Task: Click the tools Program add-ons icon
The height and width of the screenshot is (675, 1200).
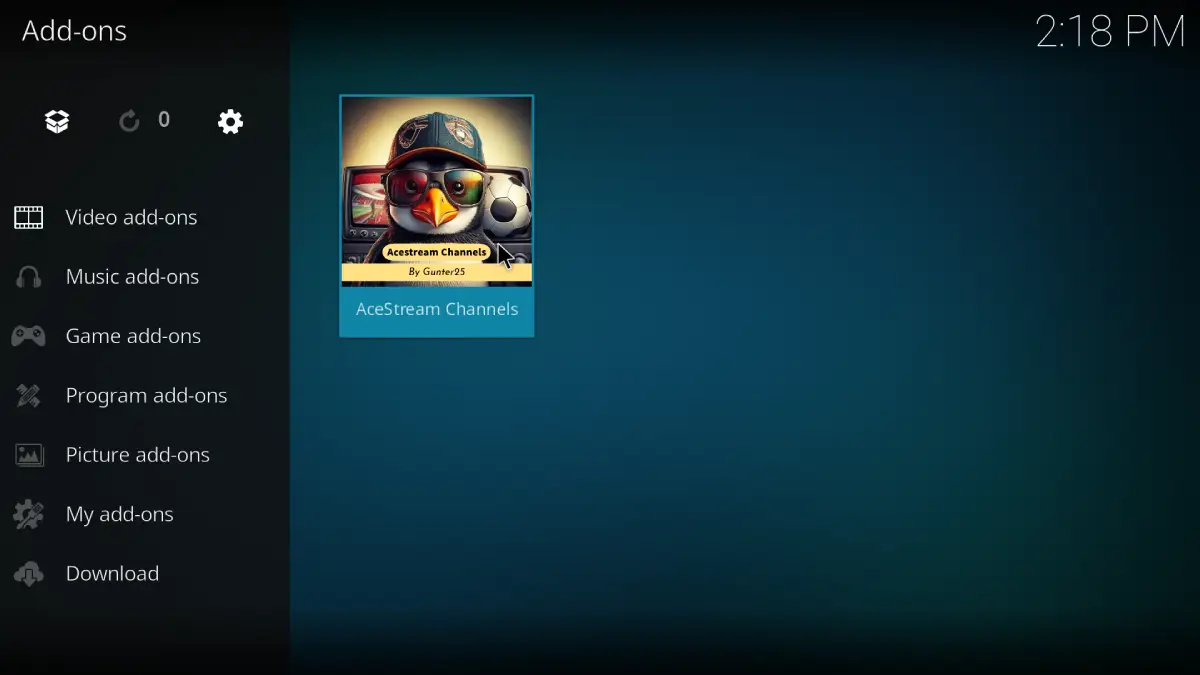Action: pyautogui.click(x=29, y=396)
